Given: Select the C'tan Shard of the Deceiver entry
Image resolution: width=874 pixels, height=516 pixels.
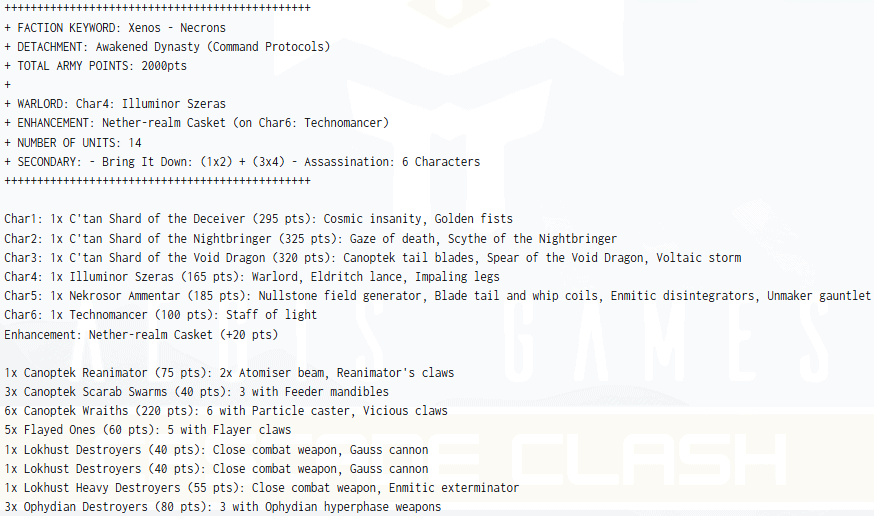Looking at the screenshot, I should coord(258,219).
